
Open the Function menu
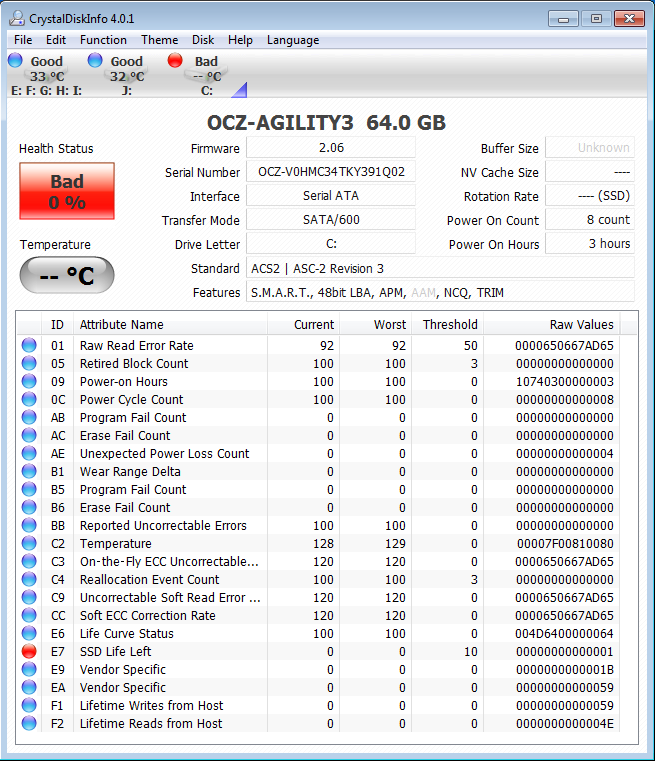(103, 40)
